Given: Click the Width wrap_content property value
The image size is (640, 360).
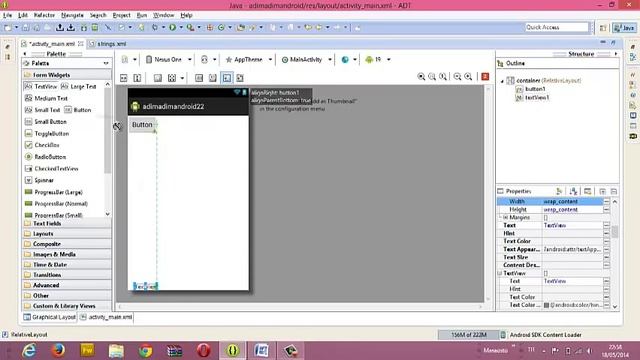Looking at the screenshot, I should point(572,202).
